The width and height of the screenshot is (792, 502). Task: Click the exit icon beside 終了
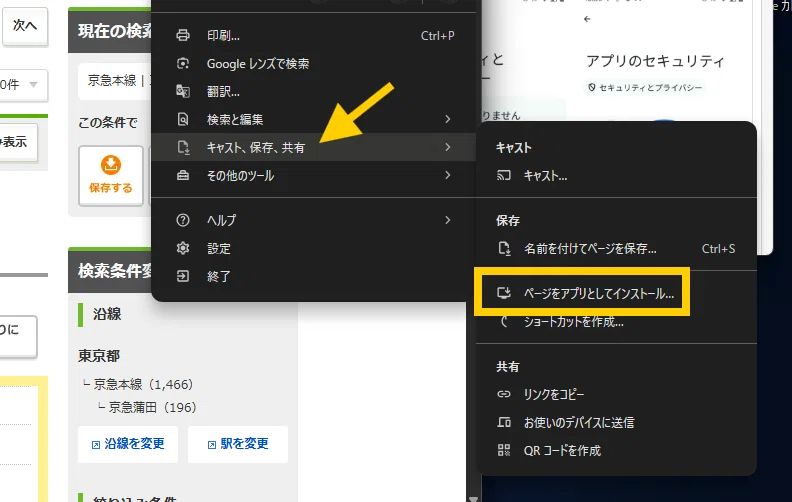(x=183, y=276)
